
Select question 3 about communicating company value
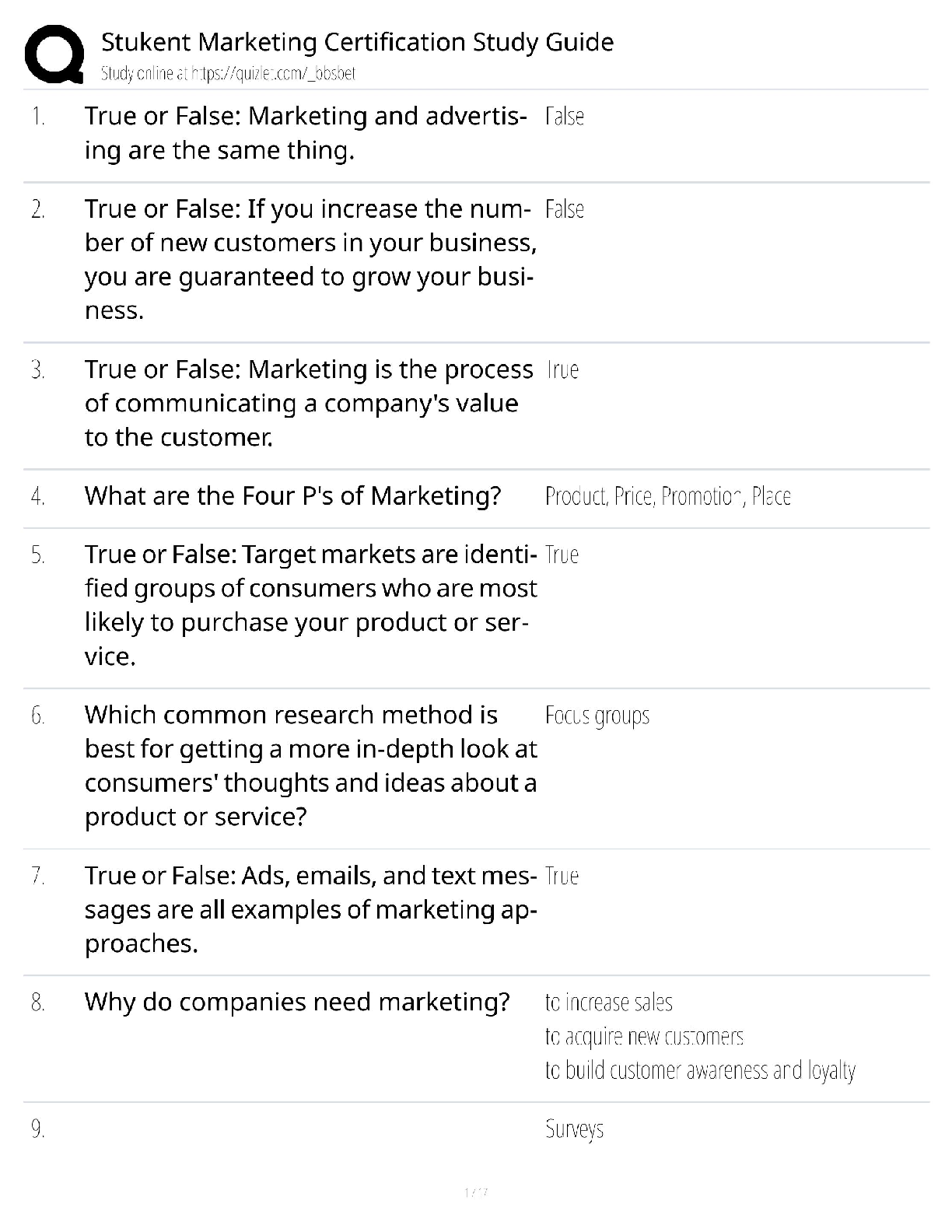coord(308,403)
